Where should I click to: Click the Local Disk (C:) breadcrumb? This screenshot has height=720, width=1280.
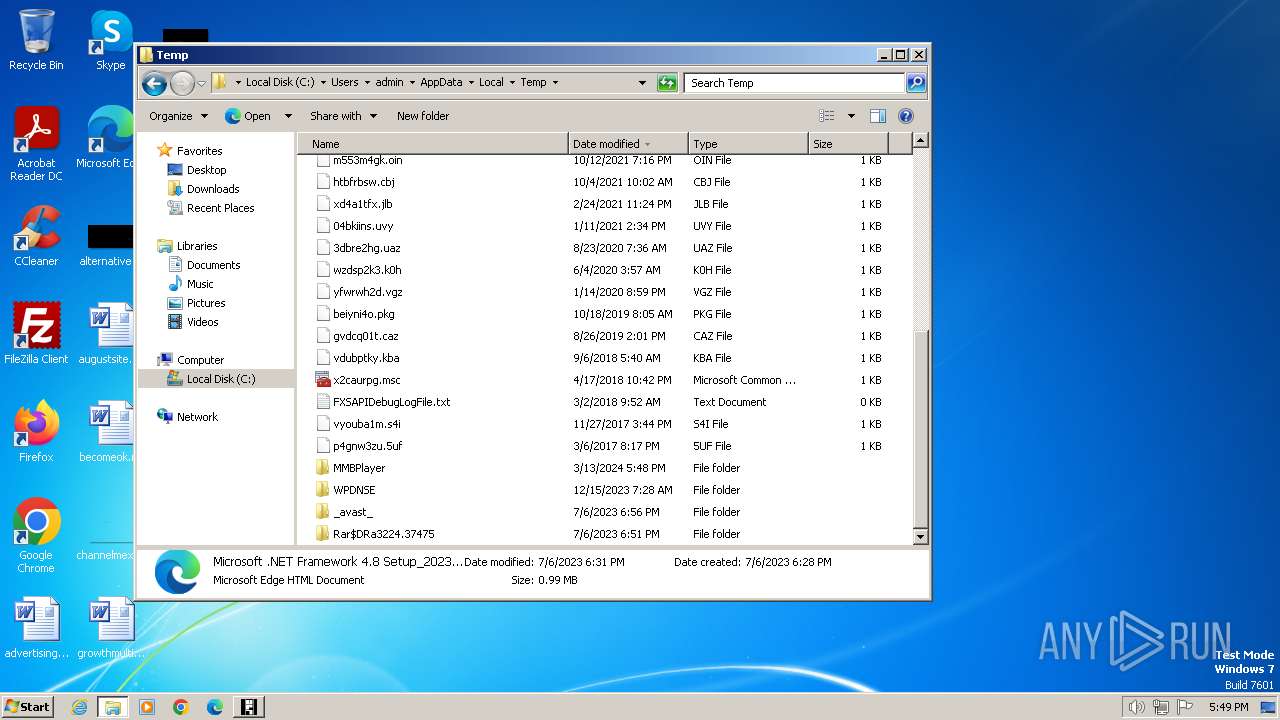(x=280, y=83)
